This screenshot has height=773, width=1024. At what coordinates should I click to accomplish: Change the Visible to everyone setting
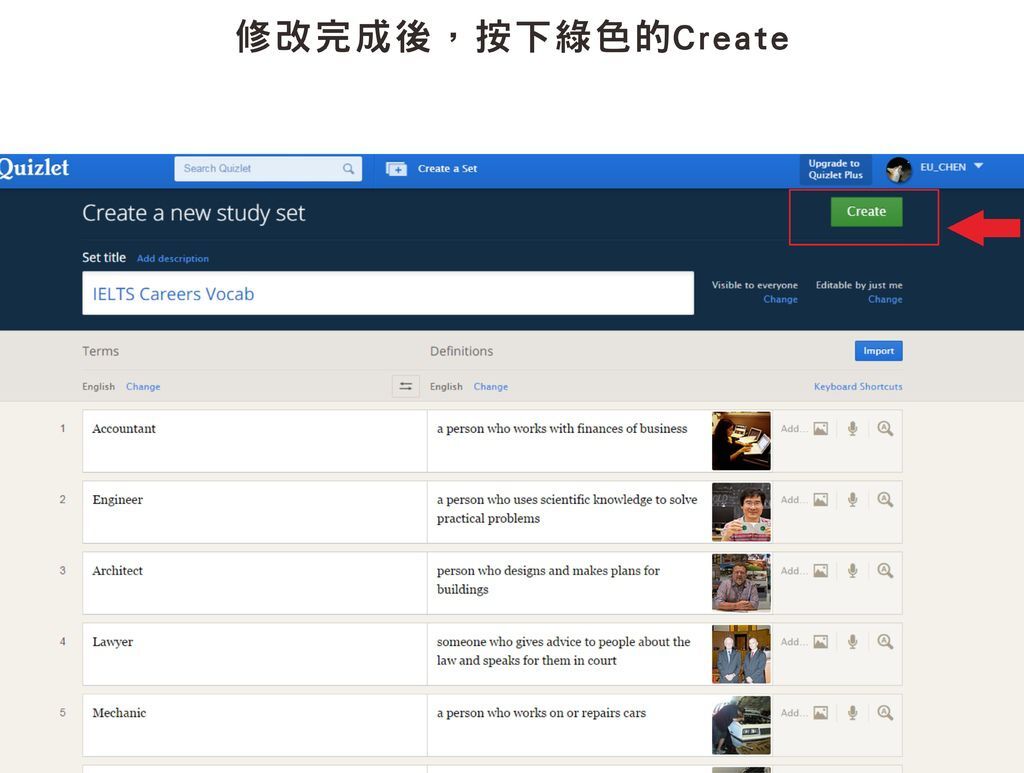(780, 299)
